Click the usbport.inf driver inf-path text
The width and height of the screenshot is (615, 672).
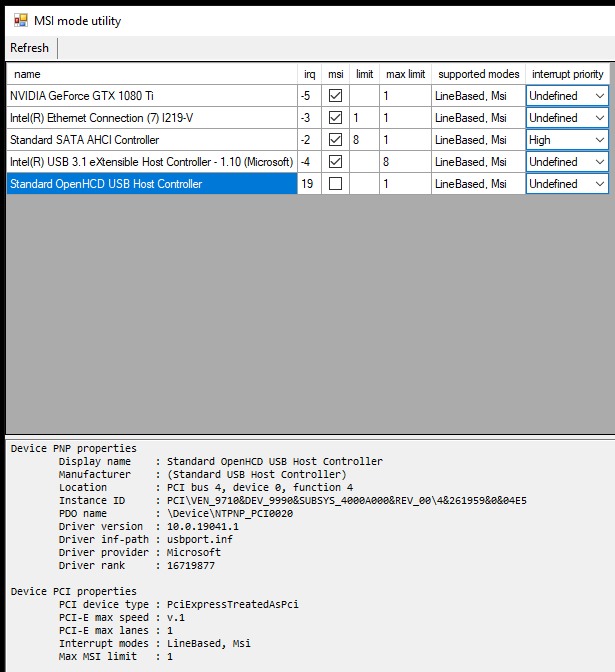point(200,539)
